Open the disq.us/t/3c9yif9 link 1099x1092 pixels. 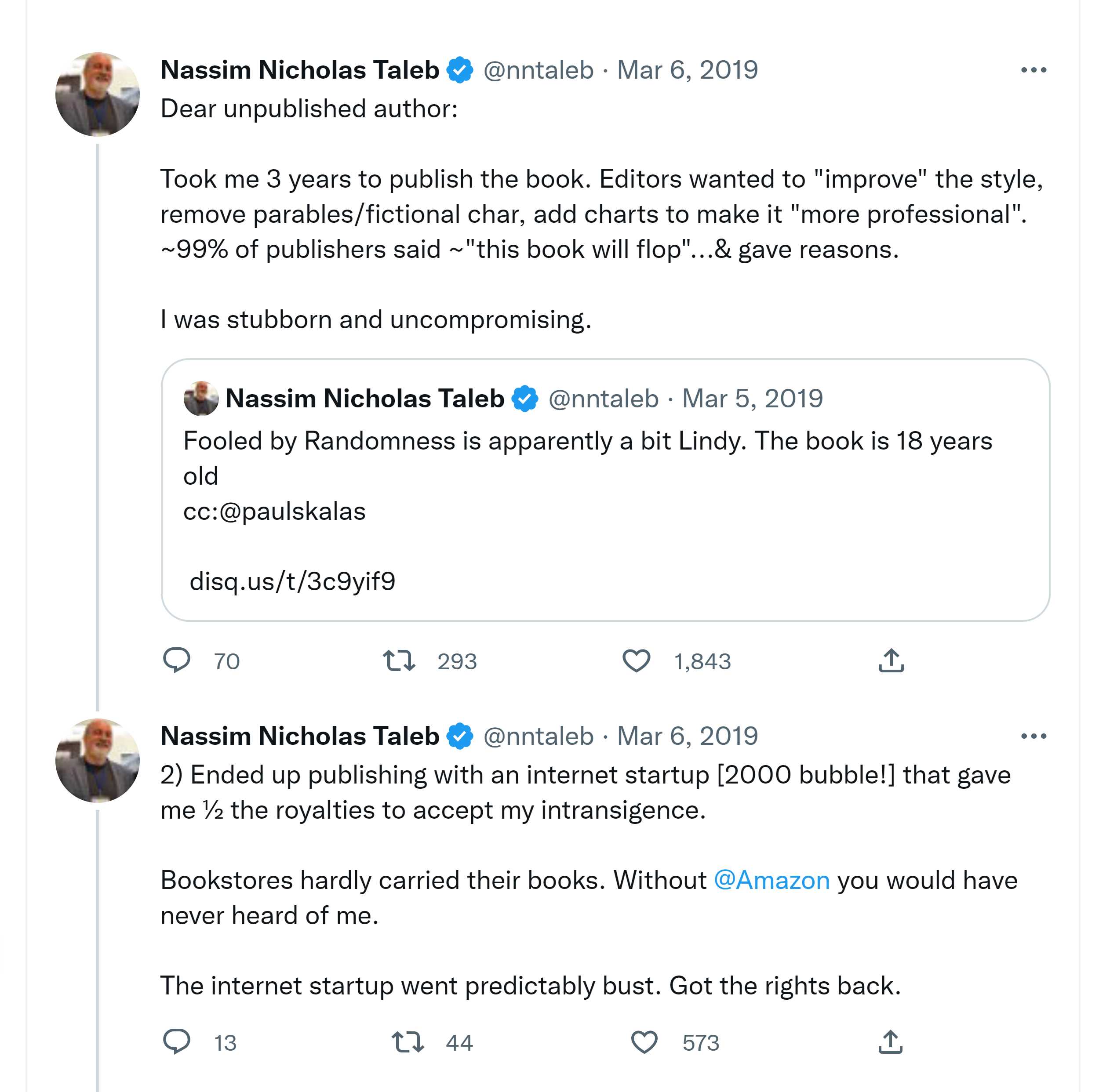(x=292, y=581)
